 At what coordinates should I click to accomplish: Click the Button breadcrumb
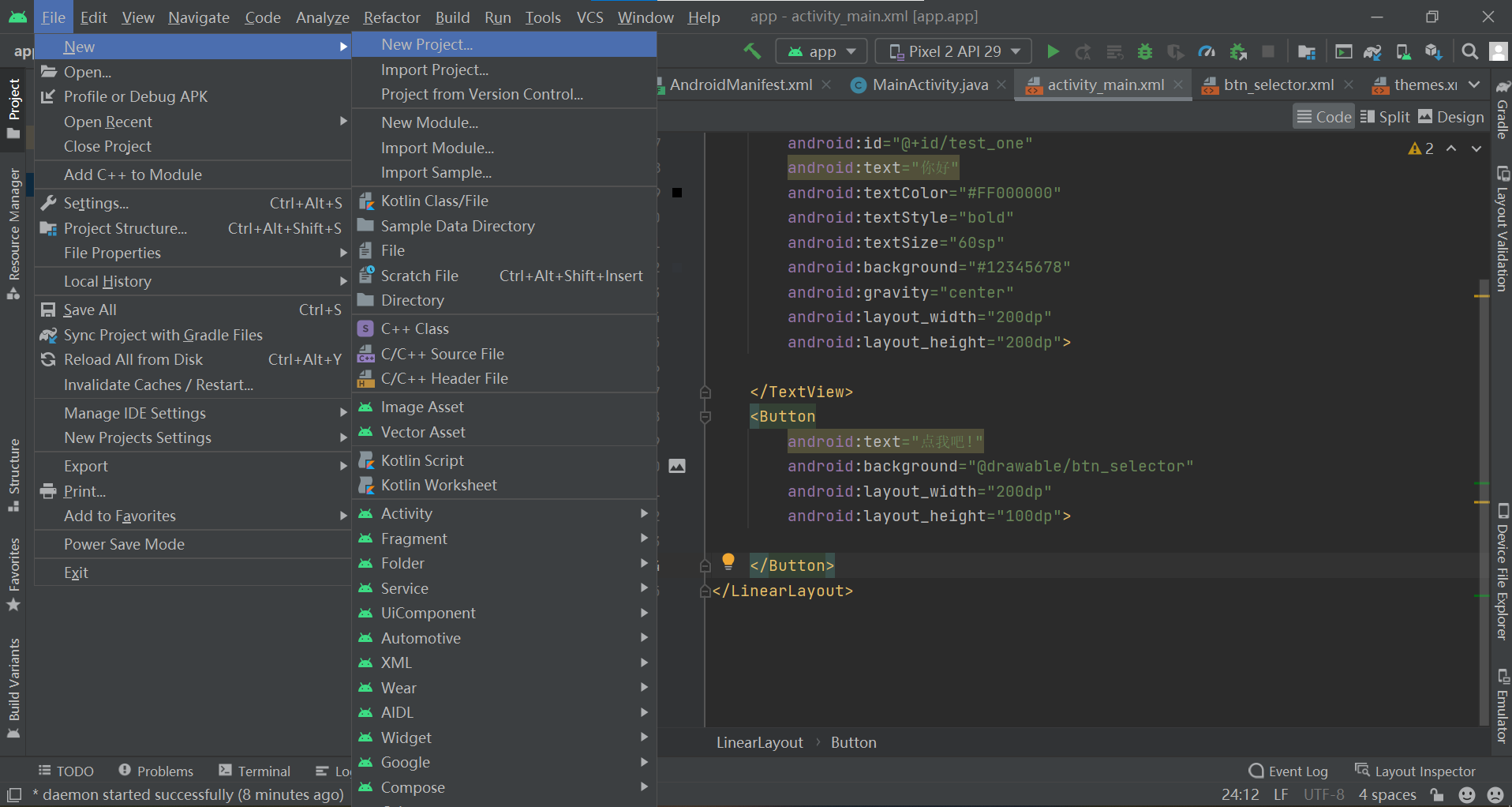(x=853, y=742)
